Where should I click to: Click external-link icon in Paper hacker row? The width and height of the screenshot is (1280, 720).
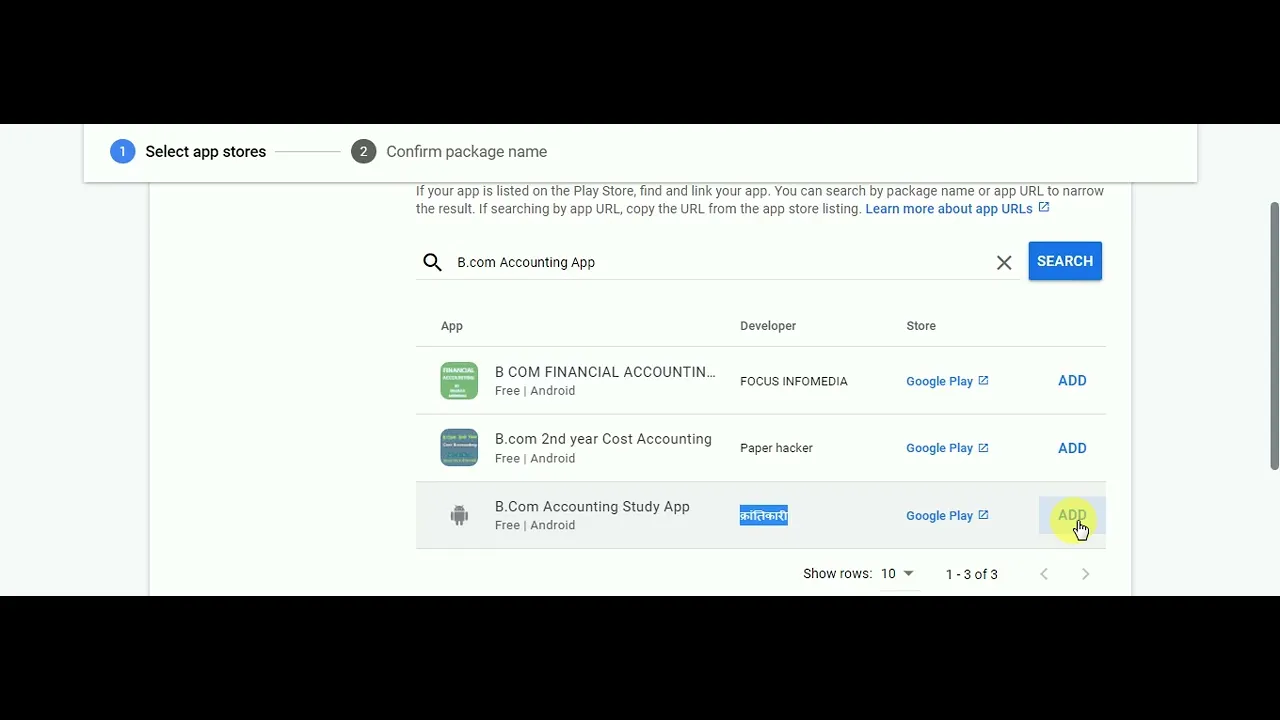coord(983,447)
